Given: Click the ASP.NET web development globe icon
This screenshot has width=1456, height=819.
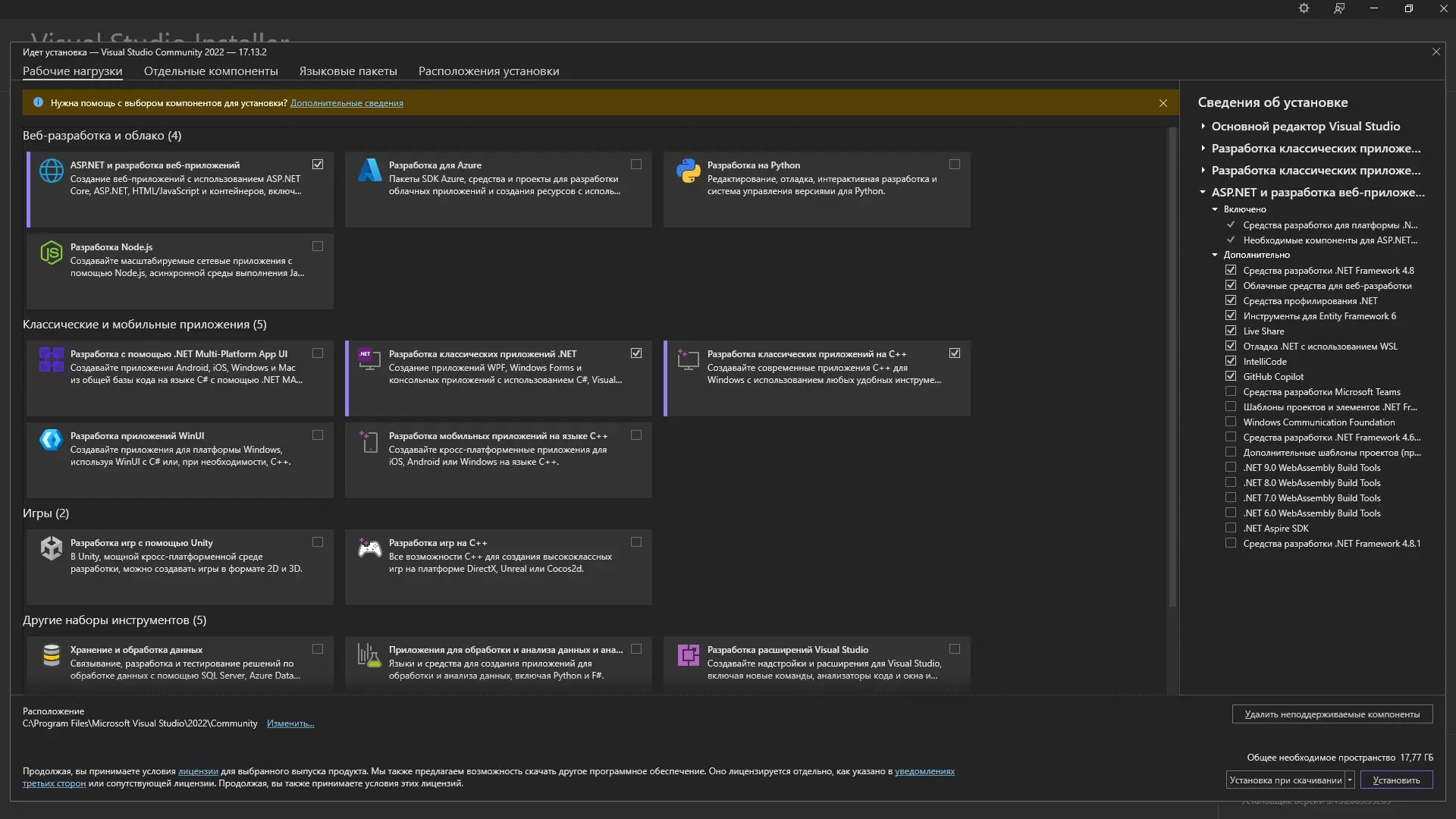Looking at the screenshot, I should point(52,171).
